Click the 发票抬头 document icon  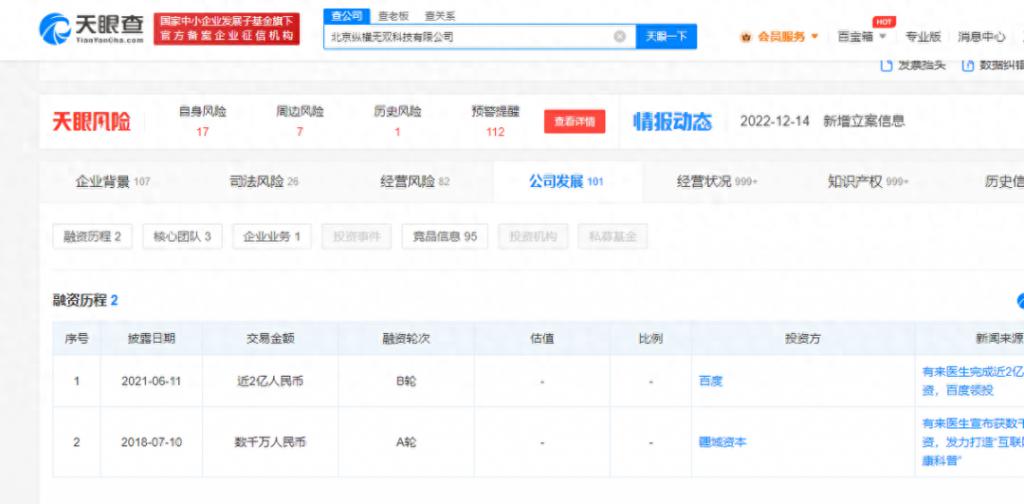tap(885, 65)
